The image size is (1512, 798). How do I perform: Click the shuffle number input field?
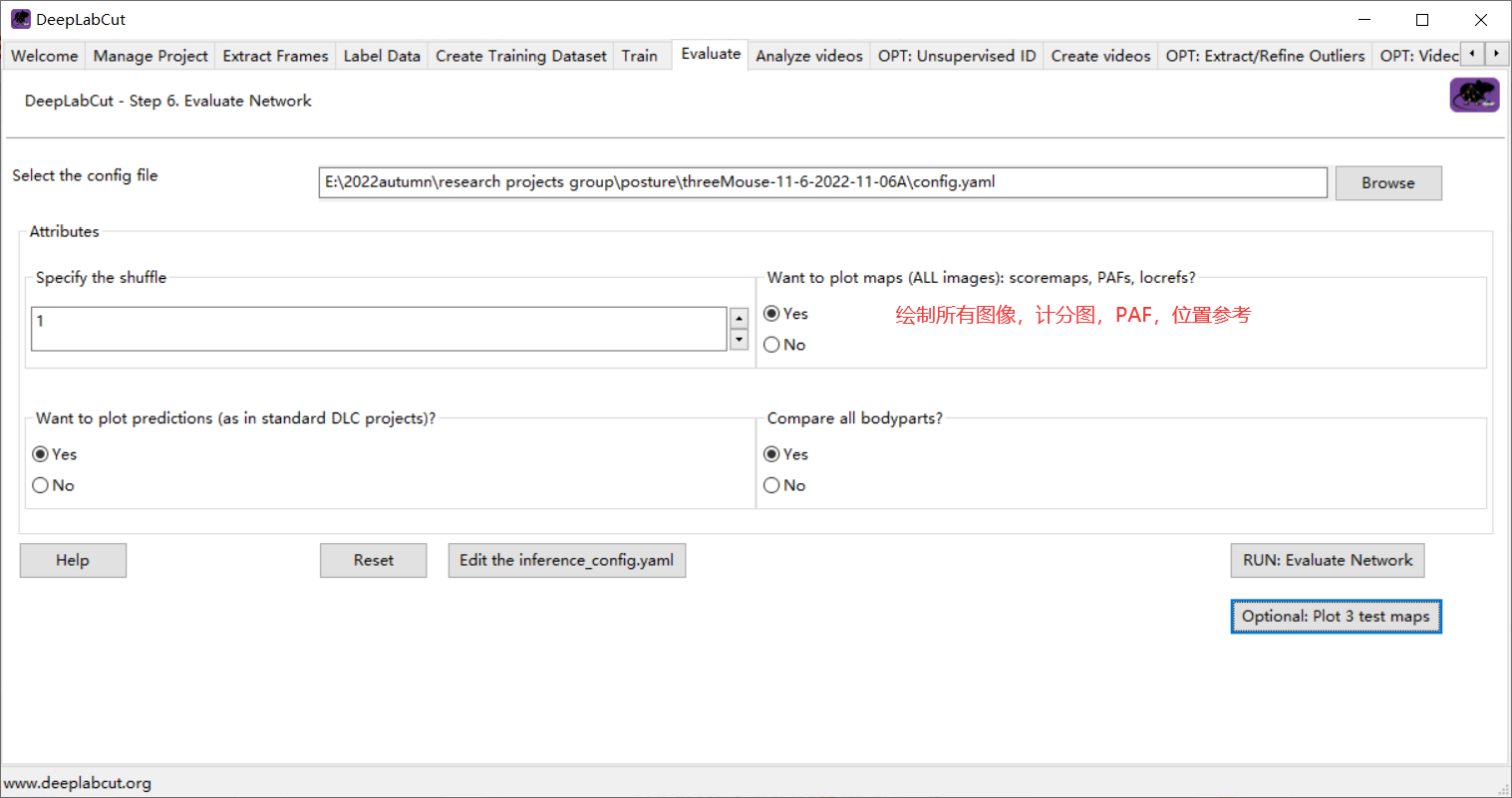tap(379, 329)
